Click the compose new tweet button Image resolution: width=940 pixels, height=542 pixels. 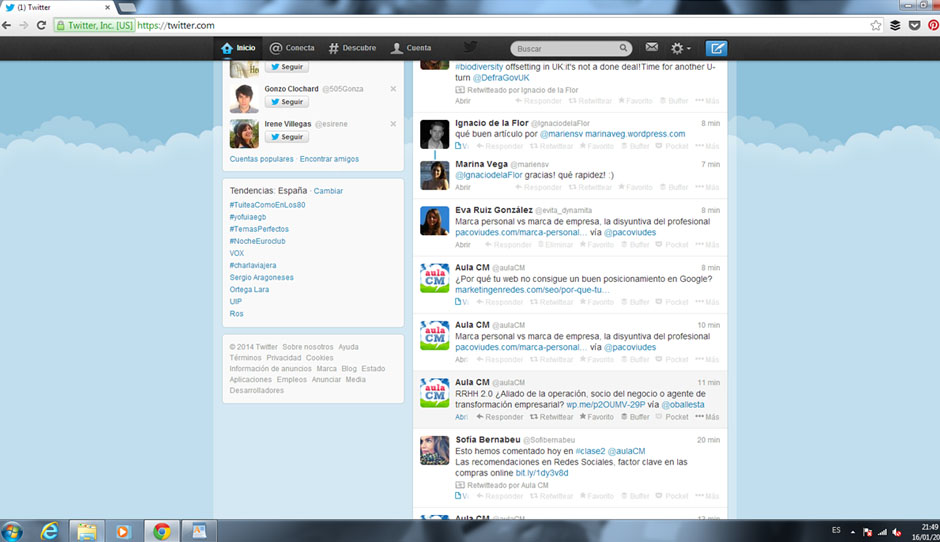(x=716, y=48)
